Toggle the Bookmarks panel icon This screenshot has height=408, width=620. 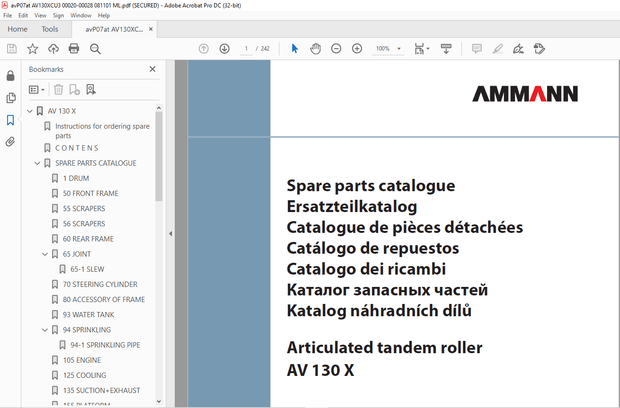point(11,120)
